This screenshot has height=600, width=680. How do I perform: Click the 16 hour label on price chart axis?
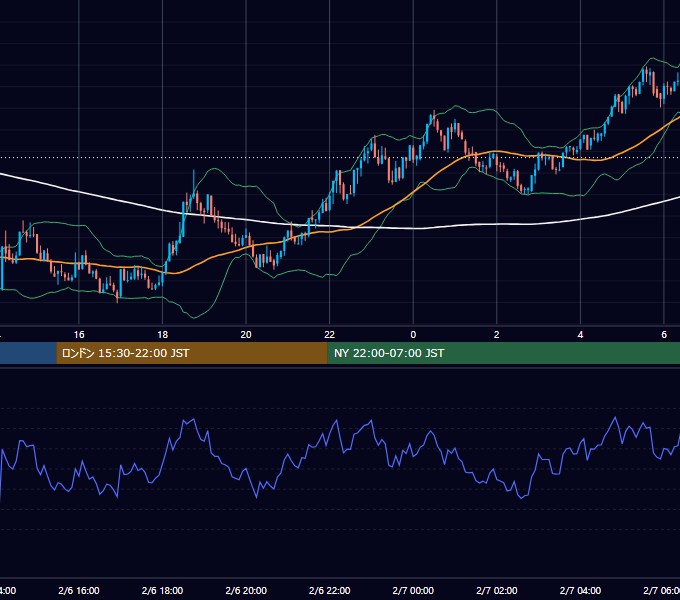click(79, 335)
